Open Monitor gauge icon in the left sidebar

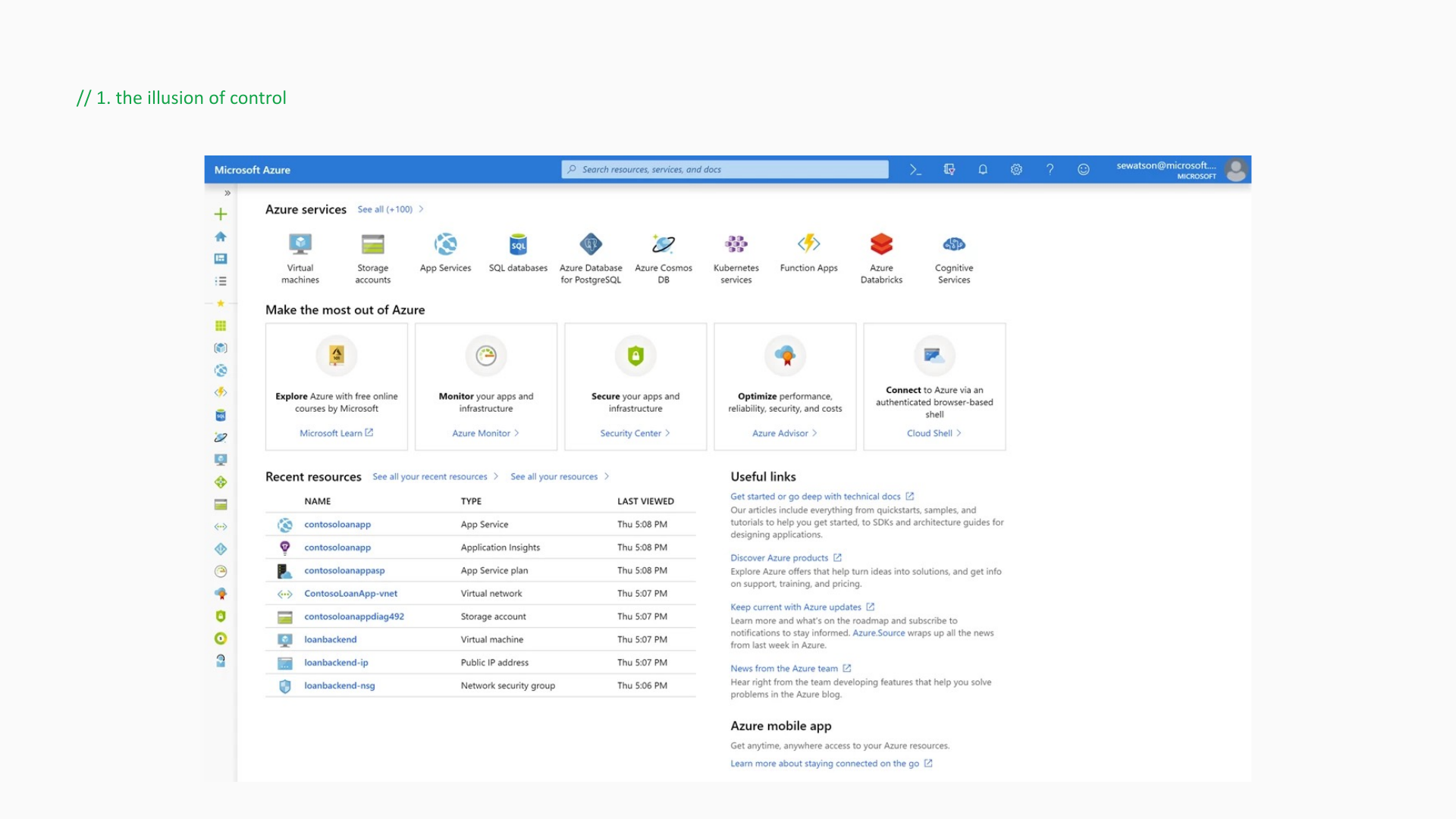(221, 571)
